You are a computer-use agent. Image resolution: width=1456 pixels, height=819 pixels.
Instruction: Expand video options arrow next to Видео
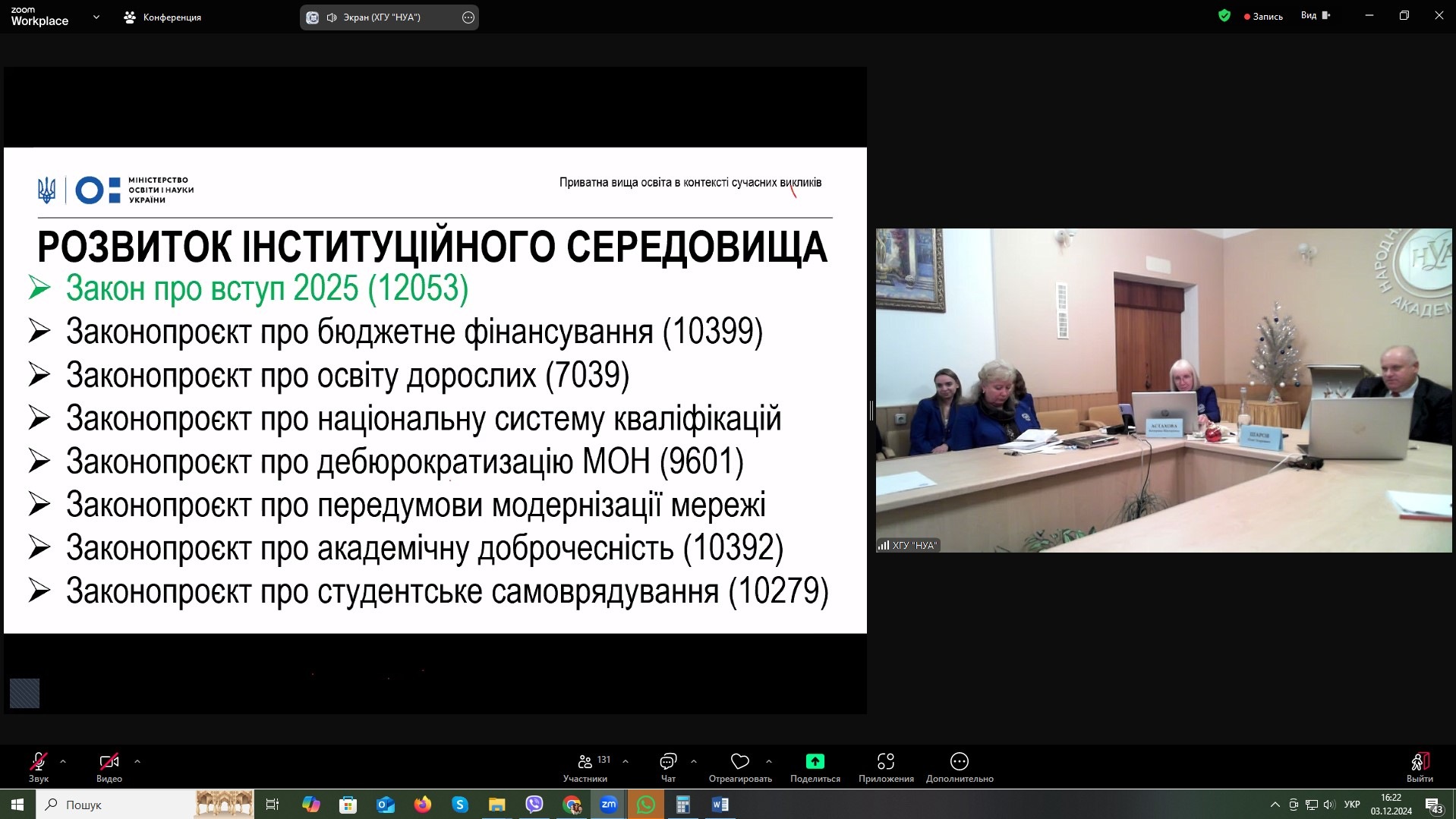click(137, 761)
